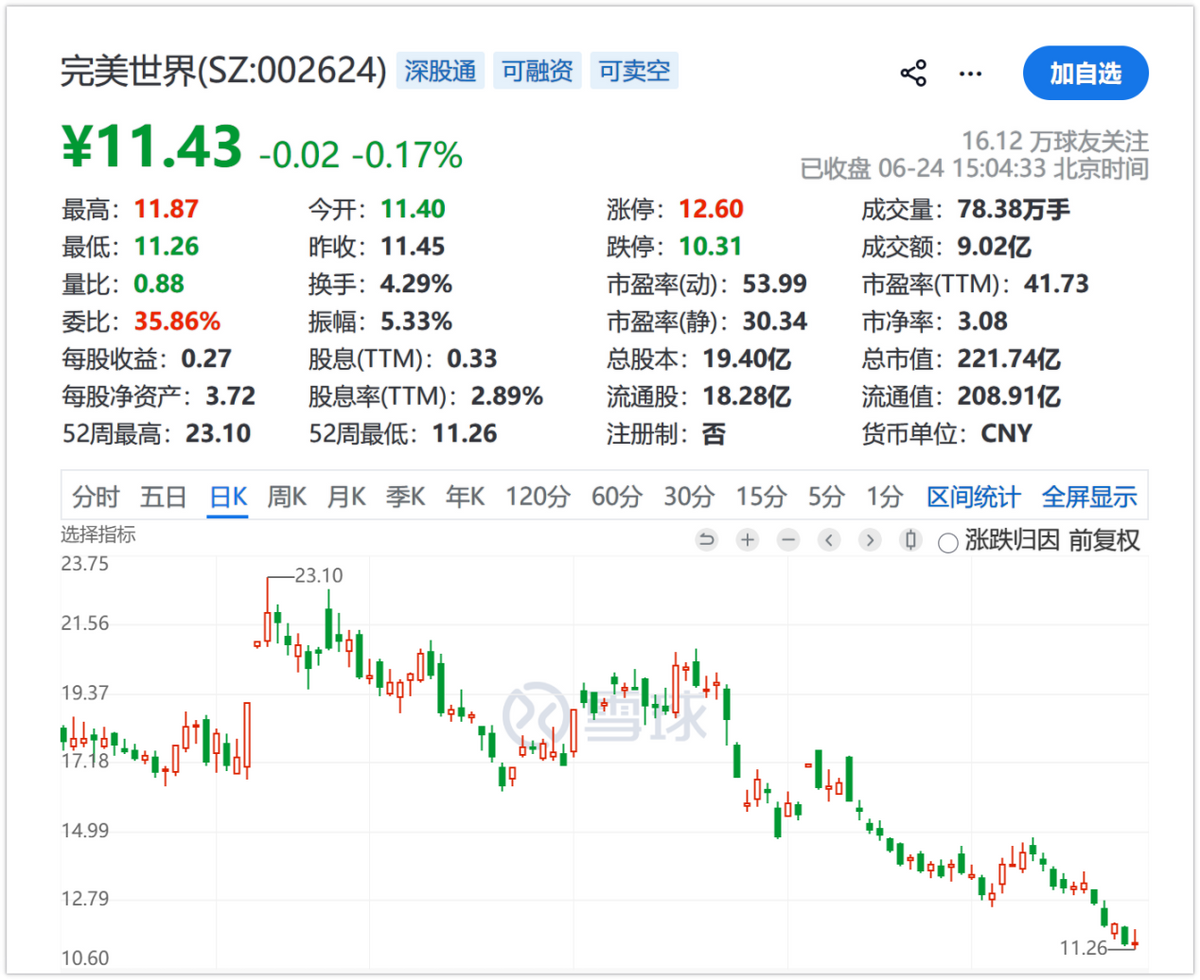The image size is (1200, 980).
Task: Click the 可卖空 tag
Action: [x=634, y=71]
